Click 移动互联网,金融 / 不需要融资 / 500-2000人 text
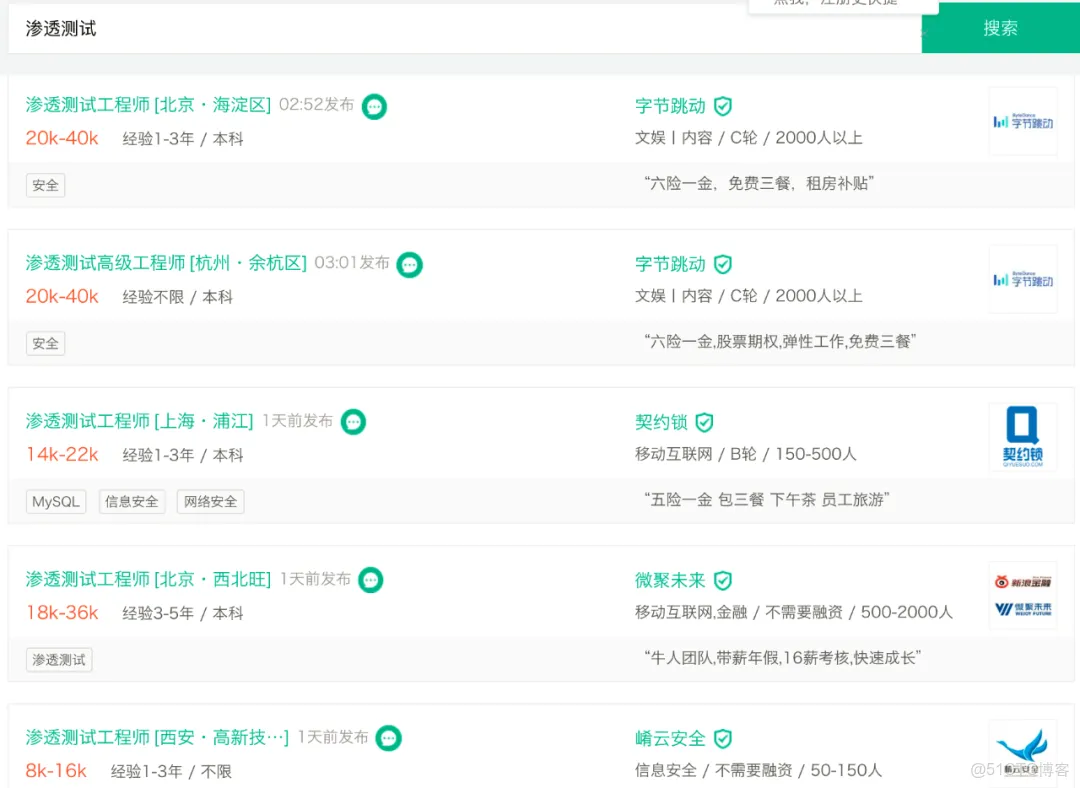This screenshot has width=1080, height=788. point(794,612)
